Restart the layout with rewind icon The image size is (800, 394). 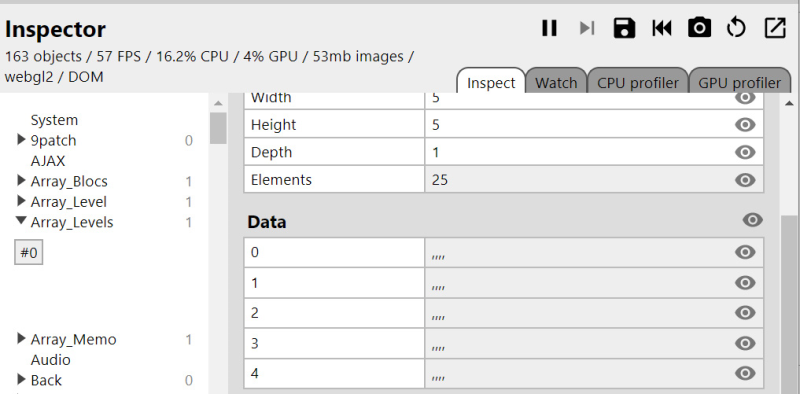(662, 28)
